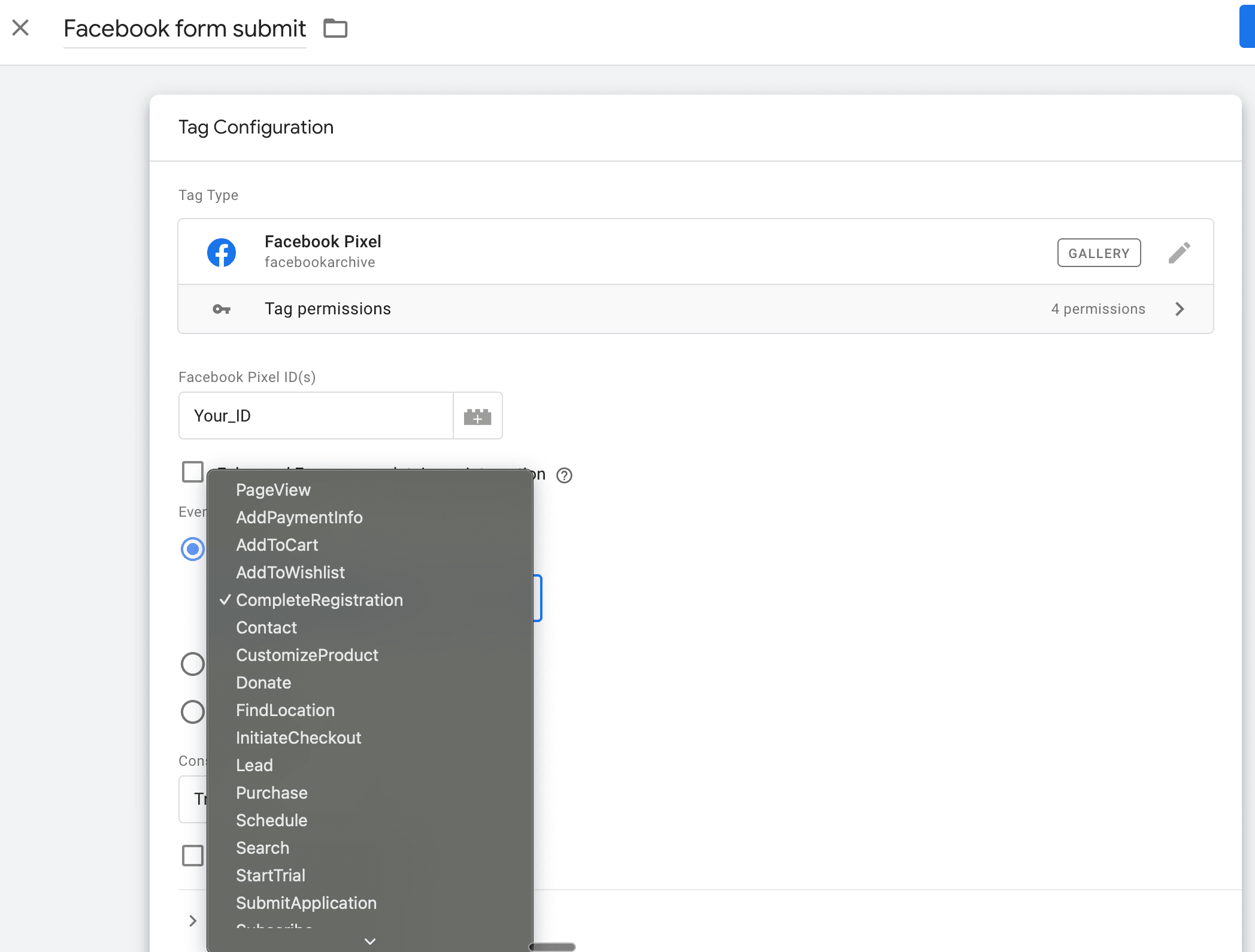Screen dimensions: 1255x952
Task: Open the '4 permissions' details
Action: click(1098, 309)
